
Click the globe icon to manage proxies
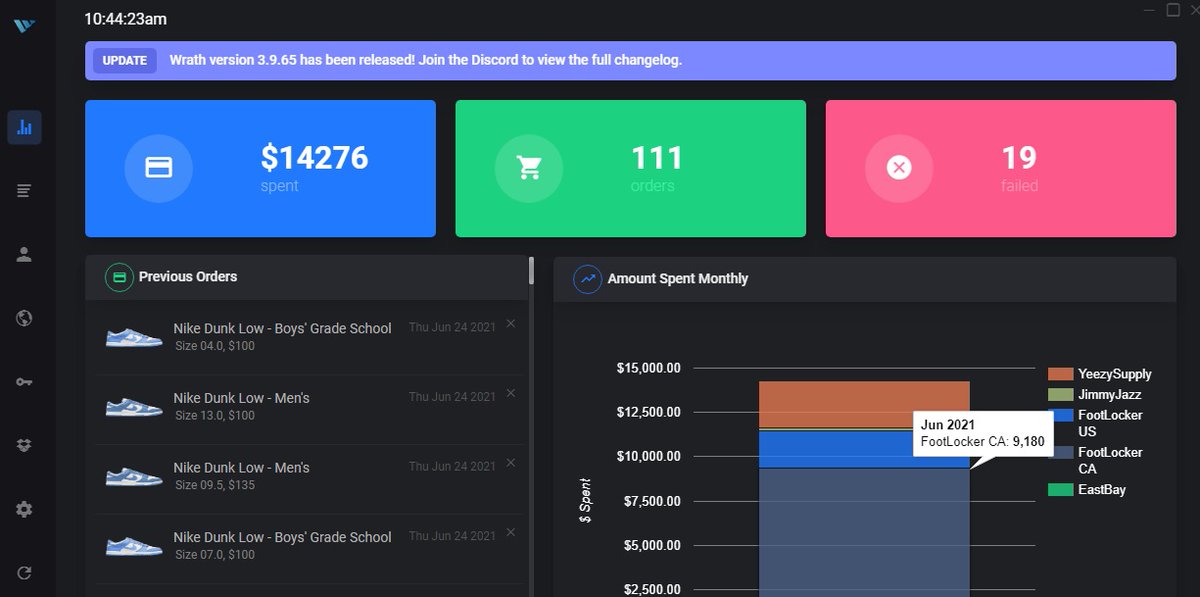(x=24, y=318)
